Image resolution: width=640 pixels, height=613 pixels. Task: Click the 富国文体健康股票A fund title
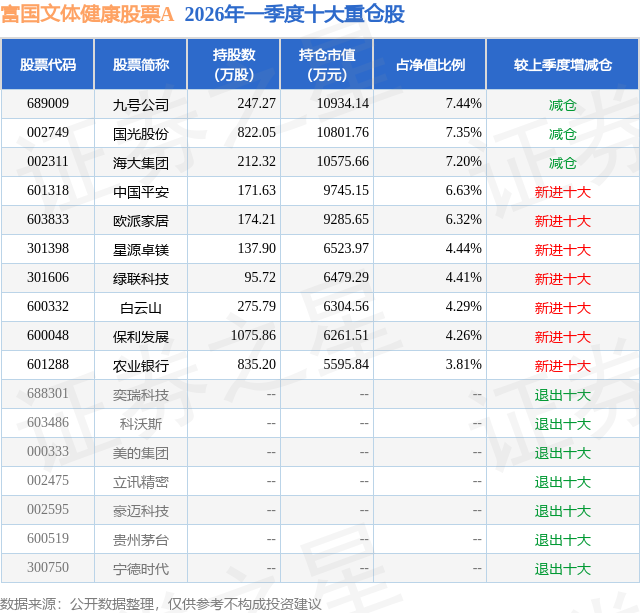tap(87, 14)
